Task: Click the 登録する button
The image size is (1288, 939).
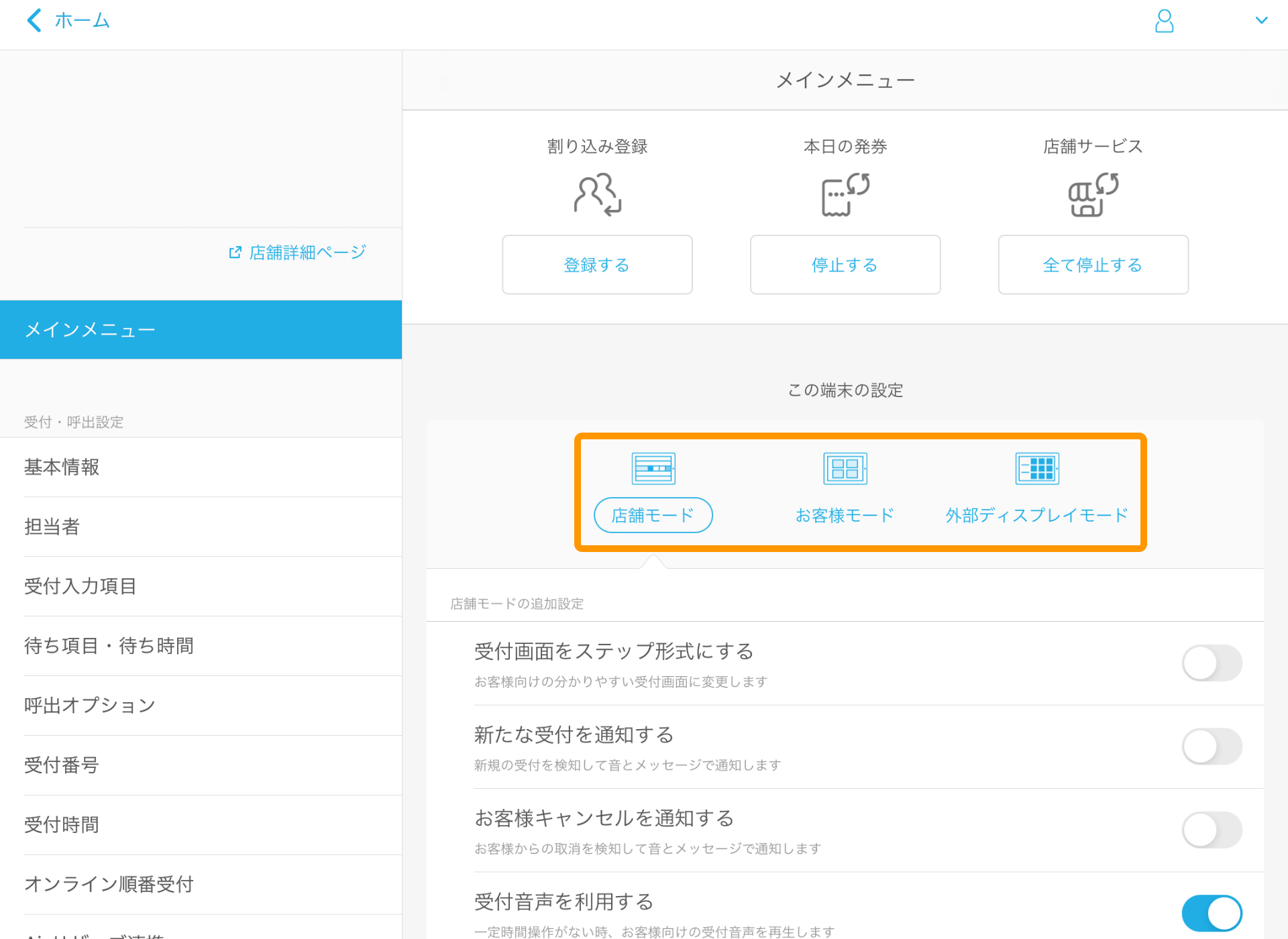Action: click(596, 264)
